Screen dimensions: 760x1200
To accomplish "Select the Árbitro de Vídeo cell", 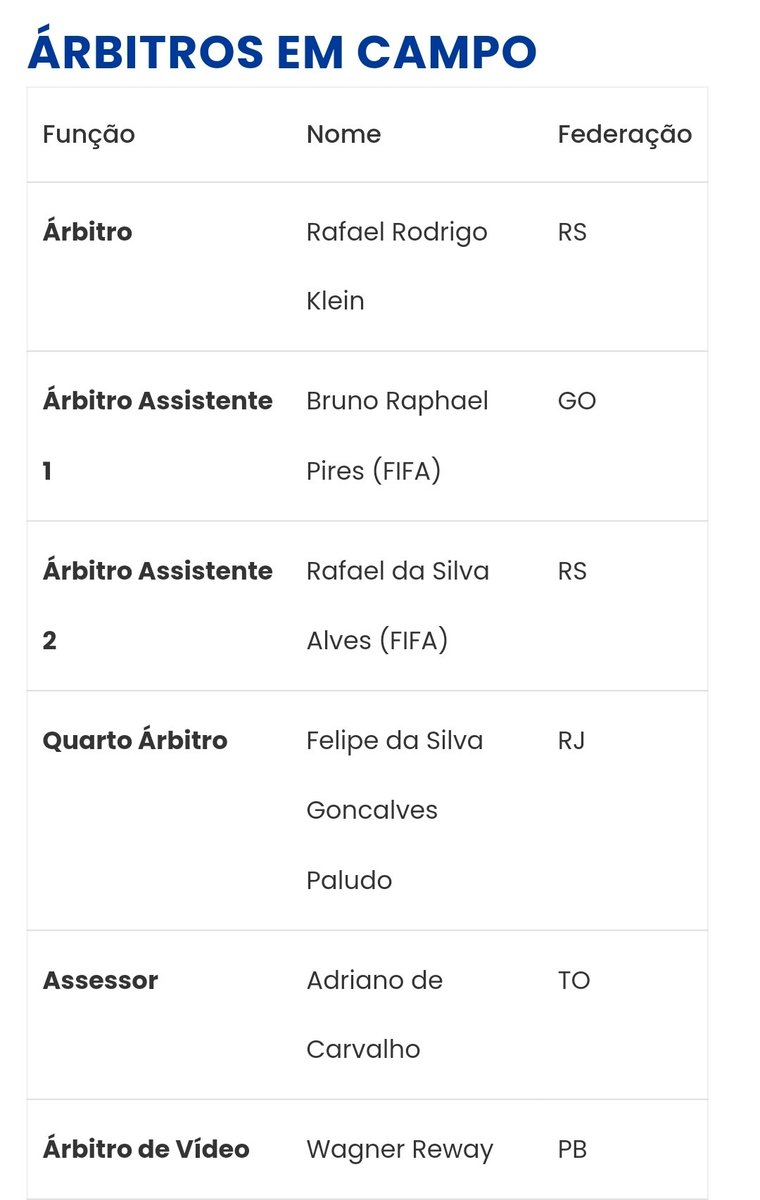I will coord(146,1150).
